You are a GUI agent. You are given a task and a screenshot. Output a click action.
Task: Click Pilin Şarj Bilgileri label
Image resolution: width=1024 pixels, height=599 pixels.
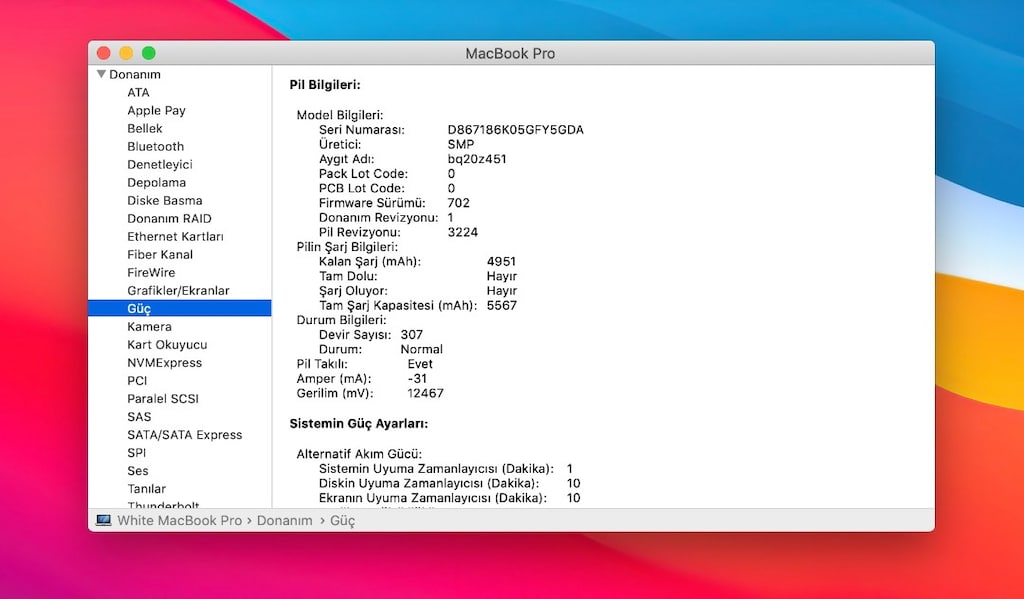[347, 247]
